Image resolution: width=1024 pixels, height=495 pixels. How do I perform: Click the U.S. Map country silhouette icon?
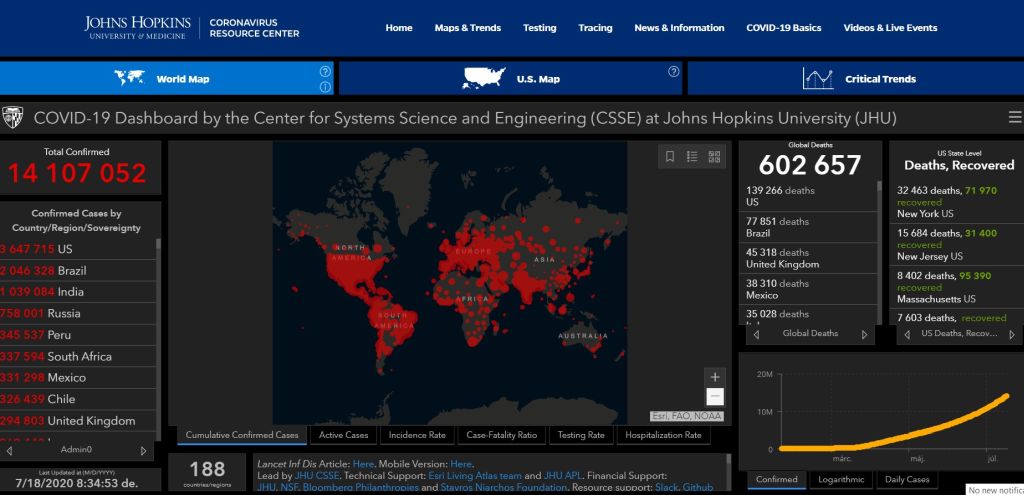(484, 78)
